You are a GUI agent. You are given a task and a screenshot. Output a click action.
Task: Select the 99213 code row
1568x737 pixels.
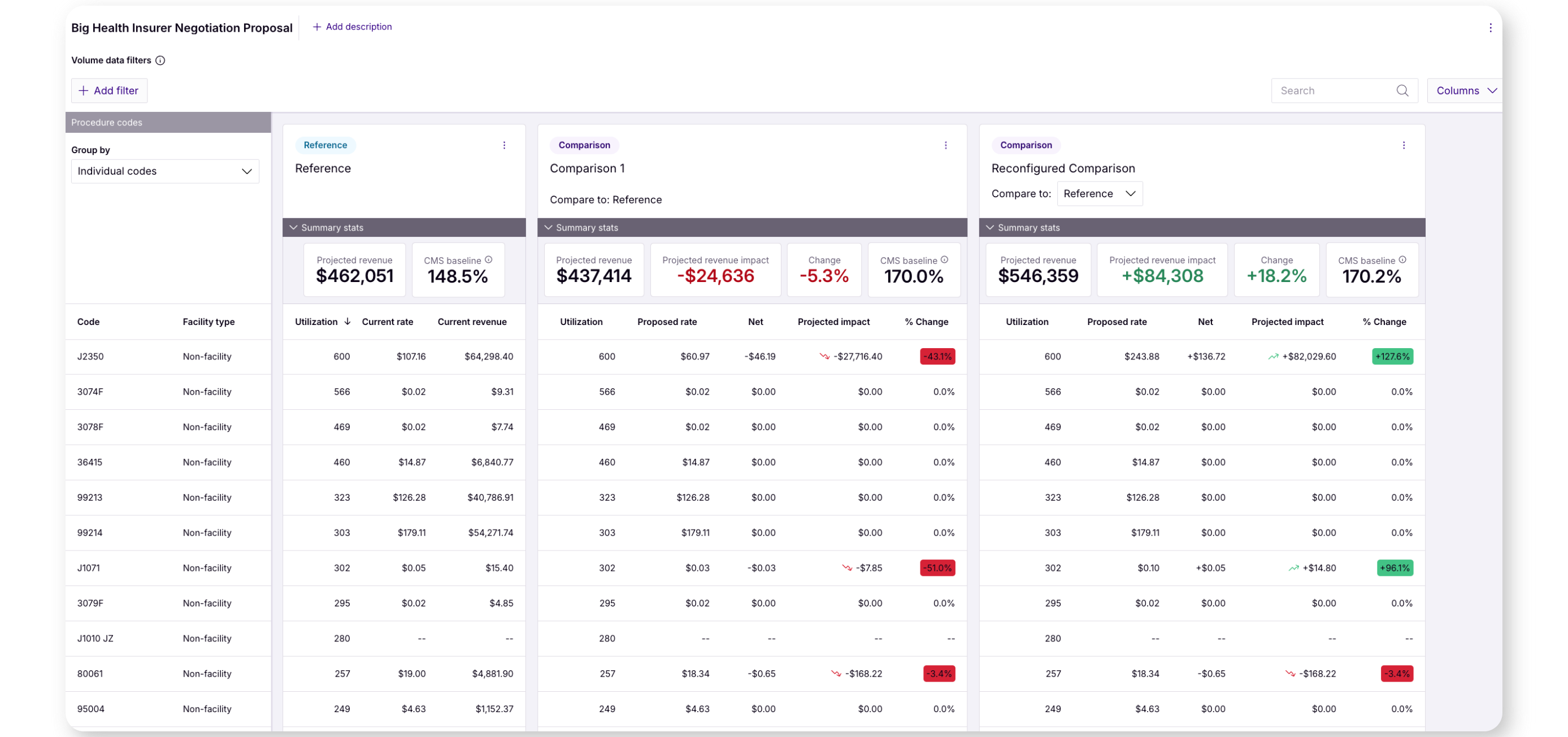(x=168, y=497)
